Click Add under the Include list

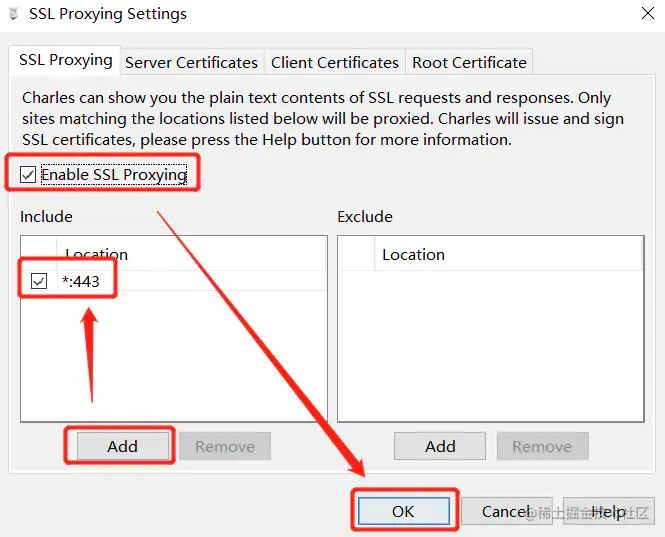tap(123, 446)
